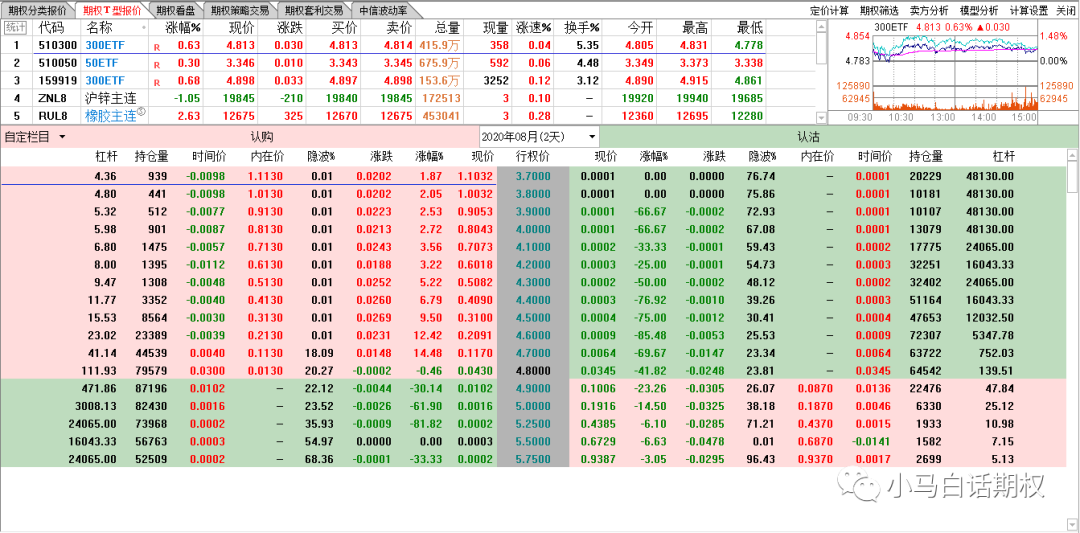1080x533 pixels.
Task: Open the 期权看盘 tab
Action: [175, 10]
